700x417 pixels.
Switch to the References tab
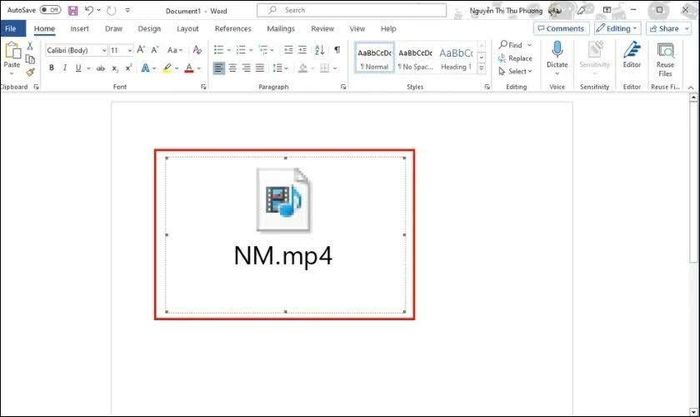[x=233, y=29]
